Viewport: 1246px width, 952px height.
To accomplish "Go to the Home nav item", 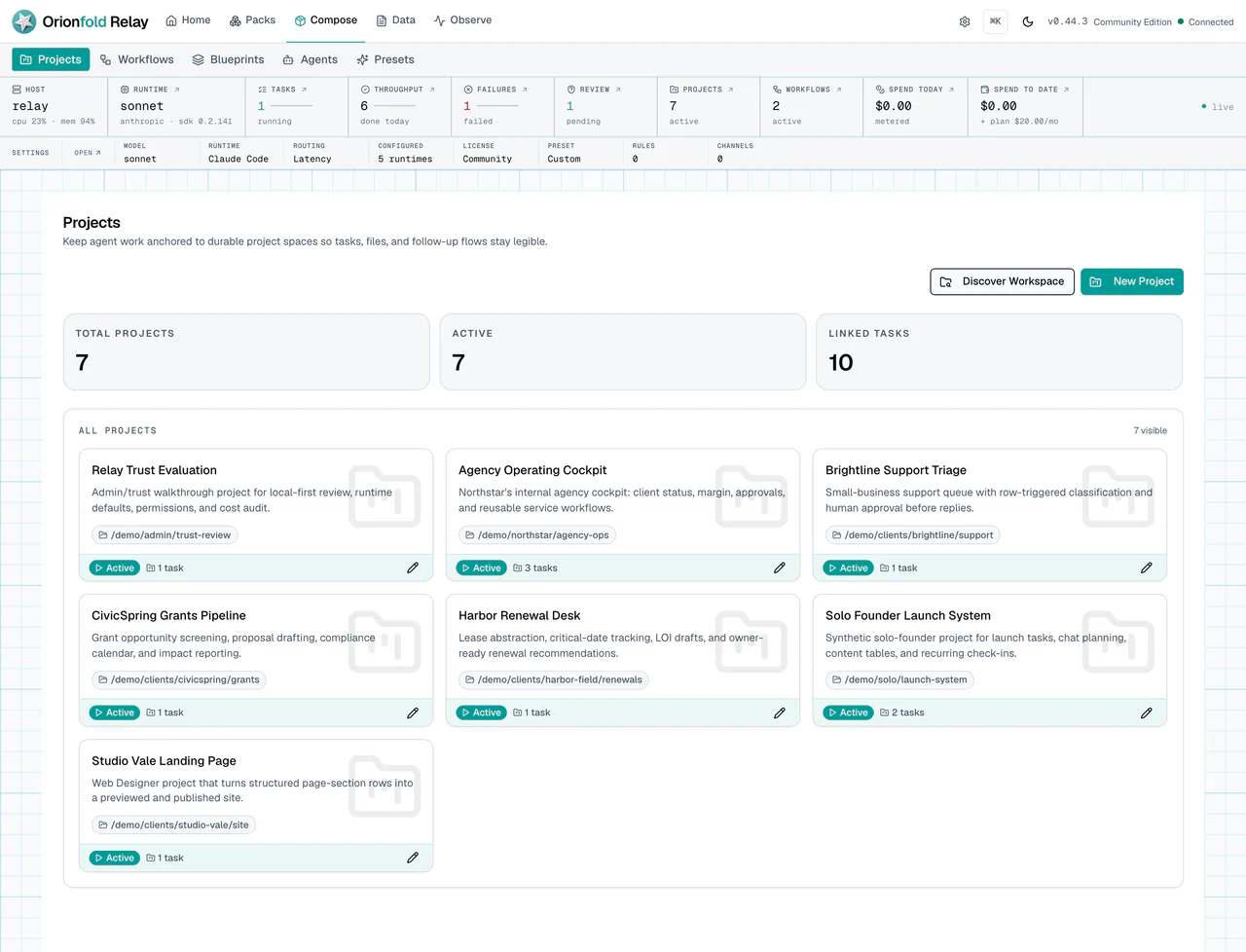I will (188, 20).
